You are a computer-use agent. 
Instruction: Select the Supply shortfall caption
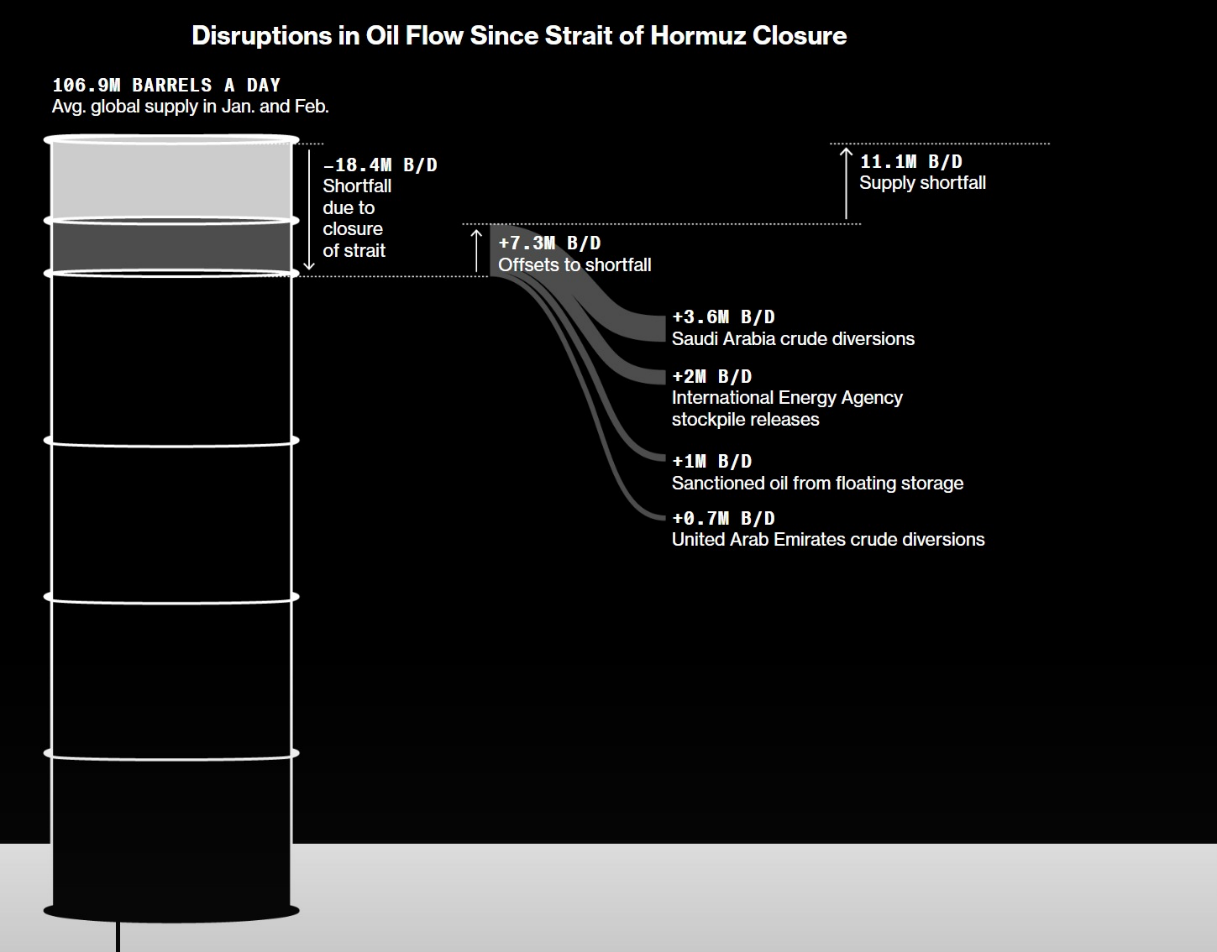[x=922, y=183]
